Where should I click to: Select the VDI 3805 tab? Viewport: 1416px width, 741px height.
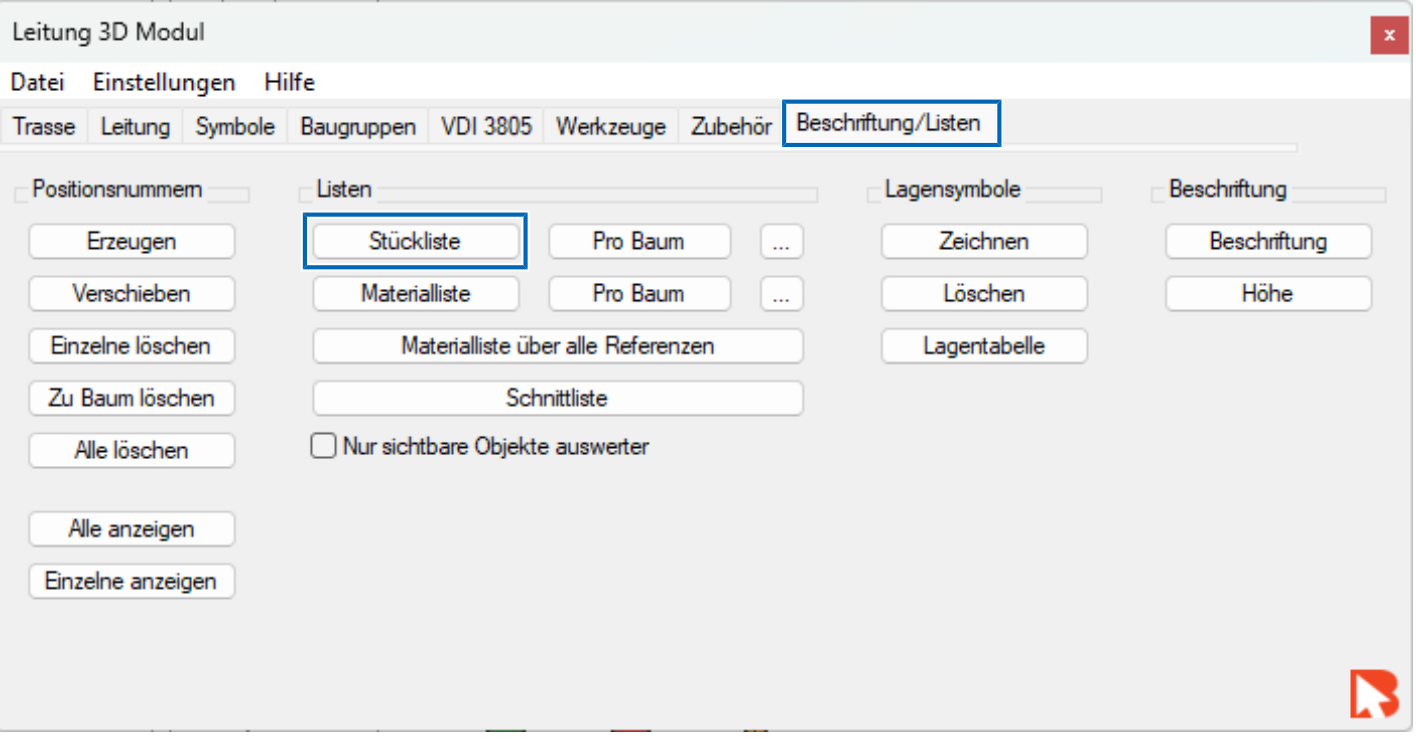[486, 127]
